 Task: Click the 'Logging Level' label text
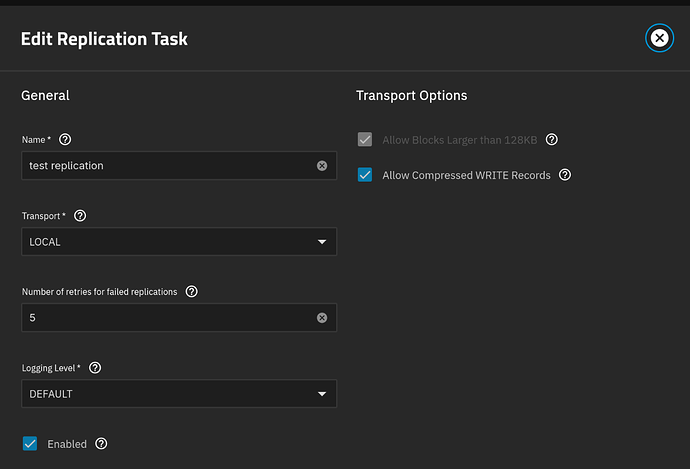click(x=48, y=368)
